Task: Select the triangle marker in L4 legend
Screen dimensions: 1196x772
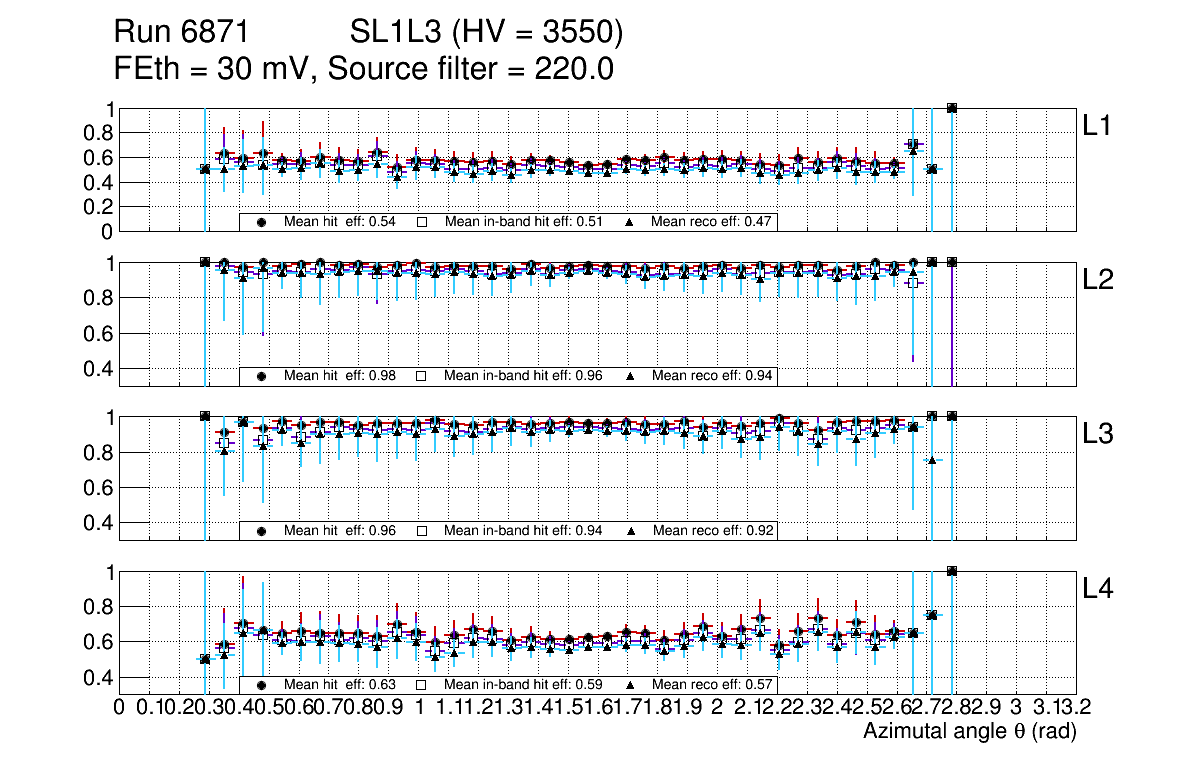Action: tap(630, 685)
